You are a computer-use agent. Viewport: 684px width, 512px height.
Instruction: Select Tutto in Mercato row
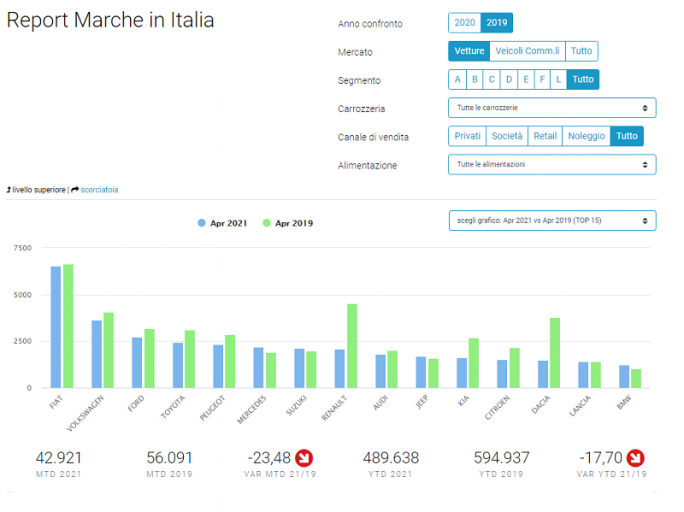point(581,51)
